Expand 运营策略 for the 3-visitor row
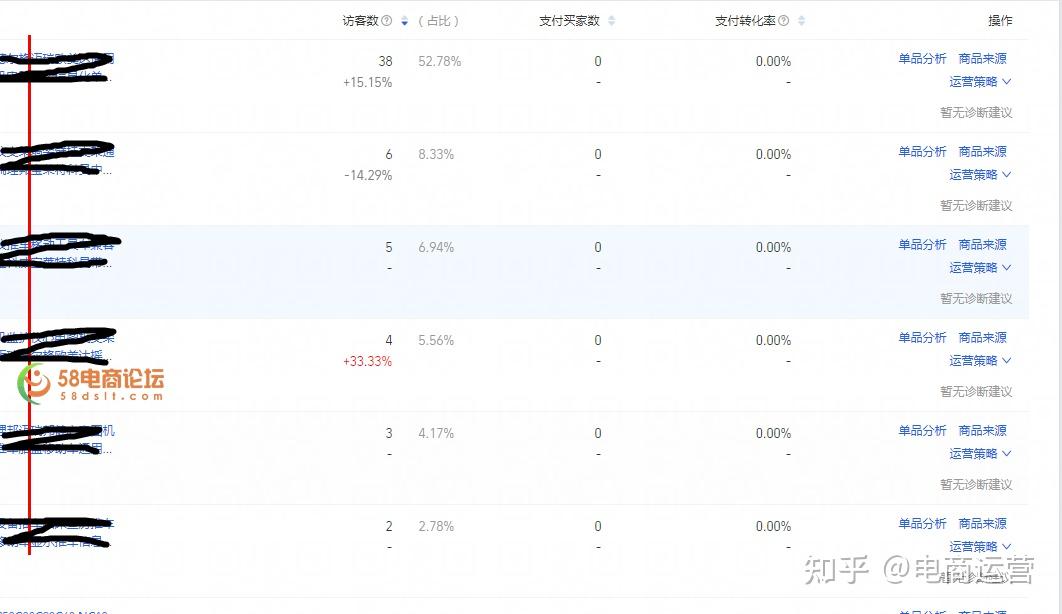1062x614 pixels. (980, 454)
